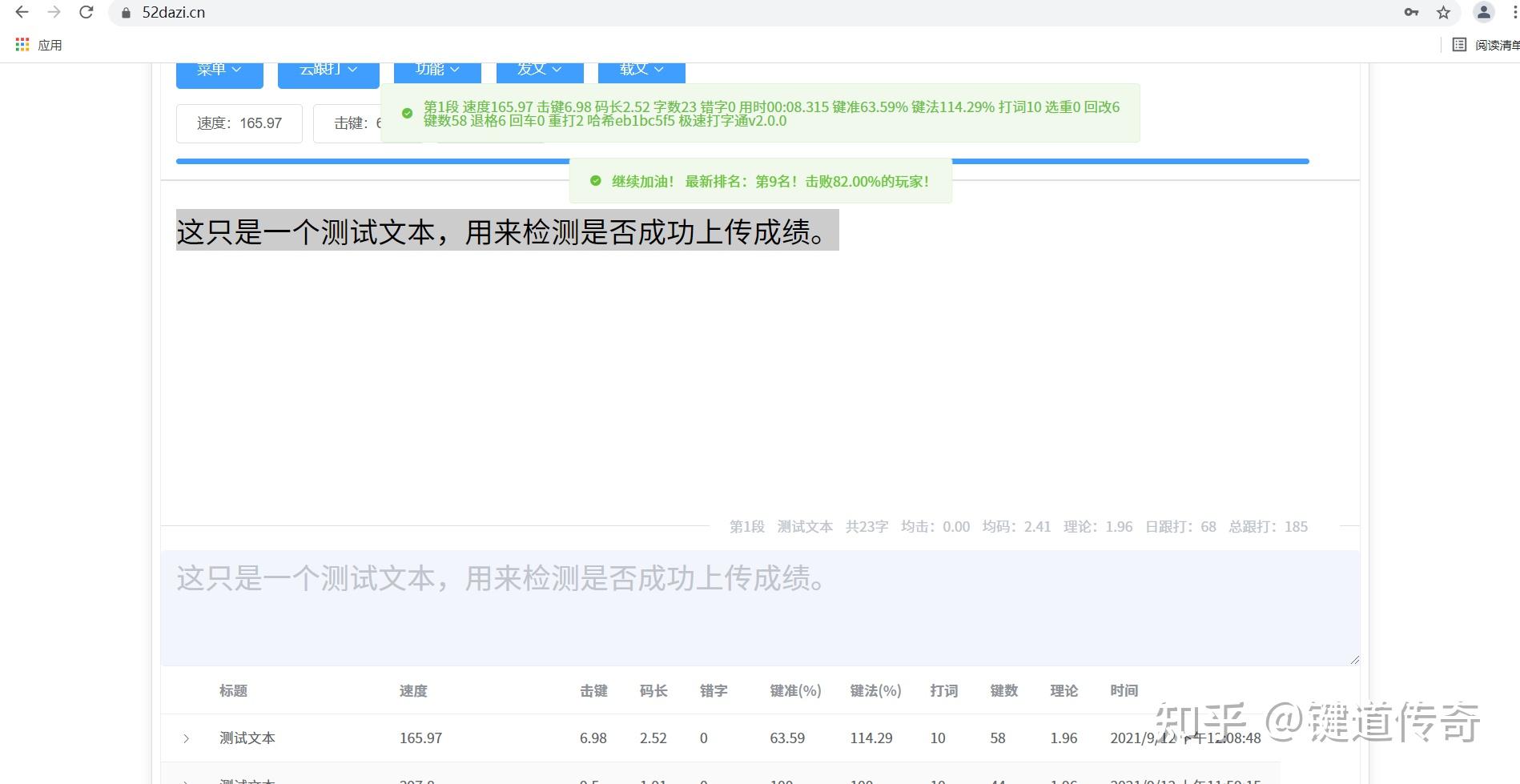
Task: Click the padlock icon in address bar
Action: click(x=125, y=13)
